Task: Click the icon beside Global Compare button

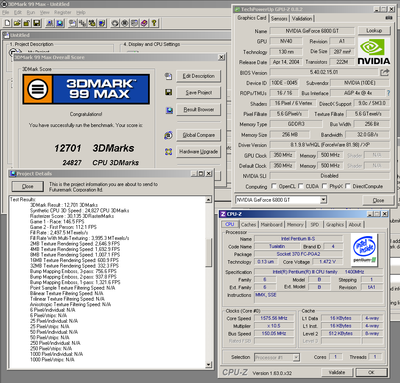Action: point(168,135)
